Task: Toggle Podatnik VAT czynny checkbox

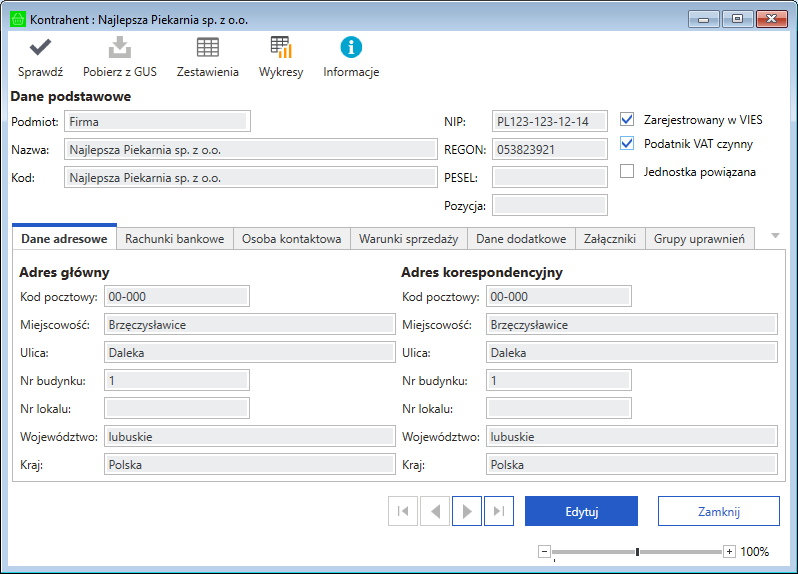Action: click(627, 144)
